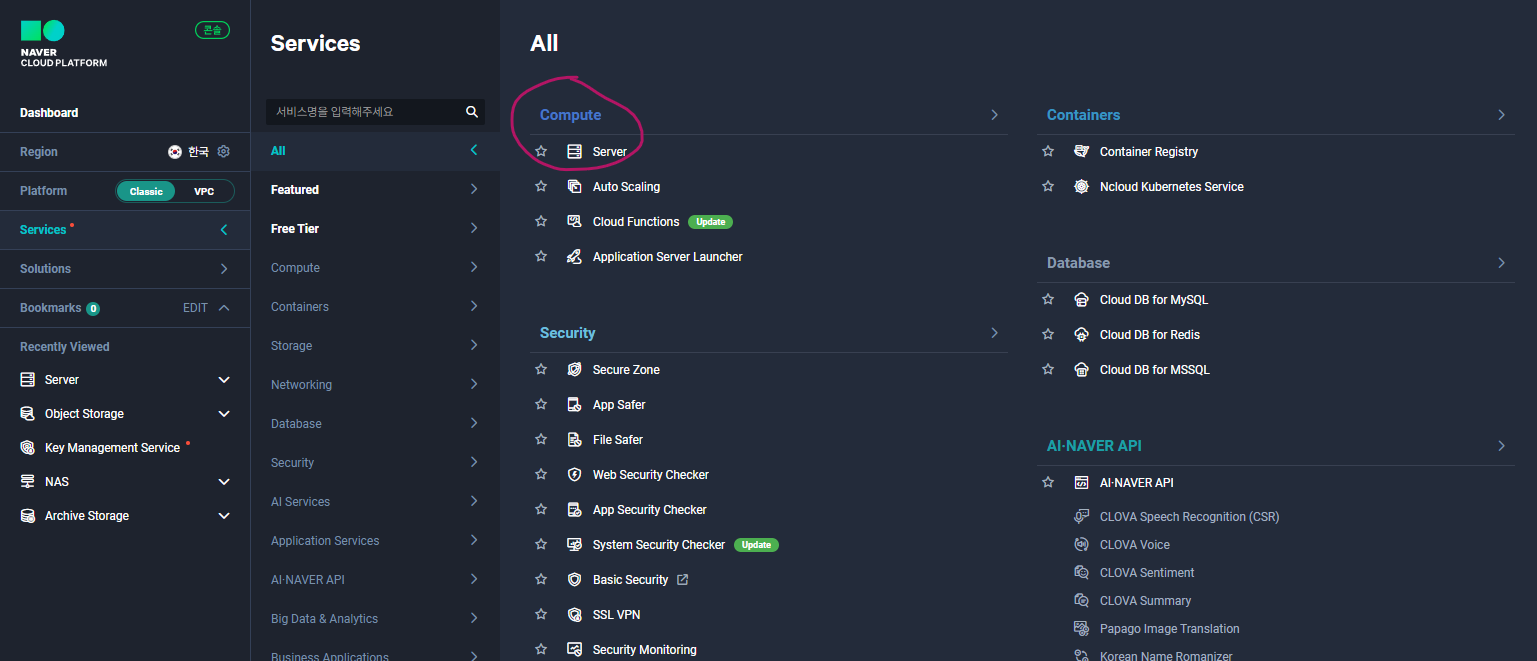Open Security section header arrow
1537x661 pixels.
click(x=994, y=333)
